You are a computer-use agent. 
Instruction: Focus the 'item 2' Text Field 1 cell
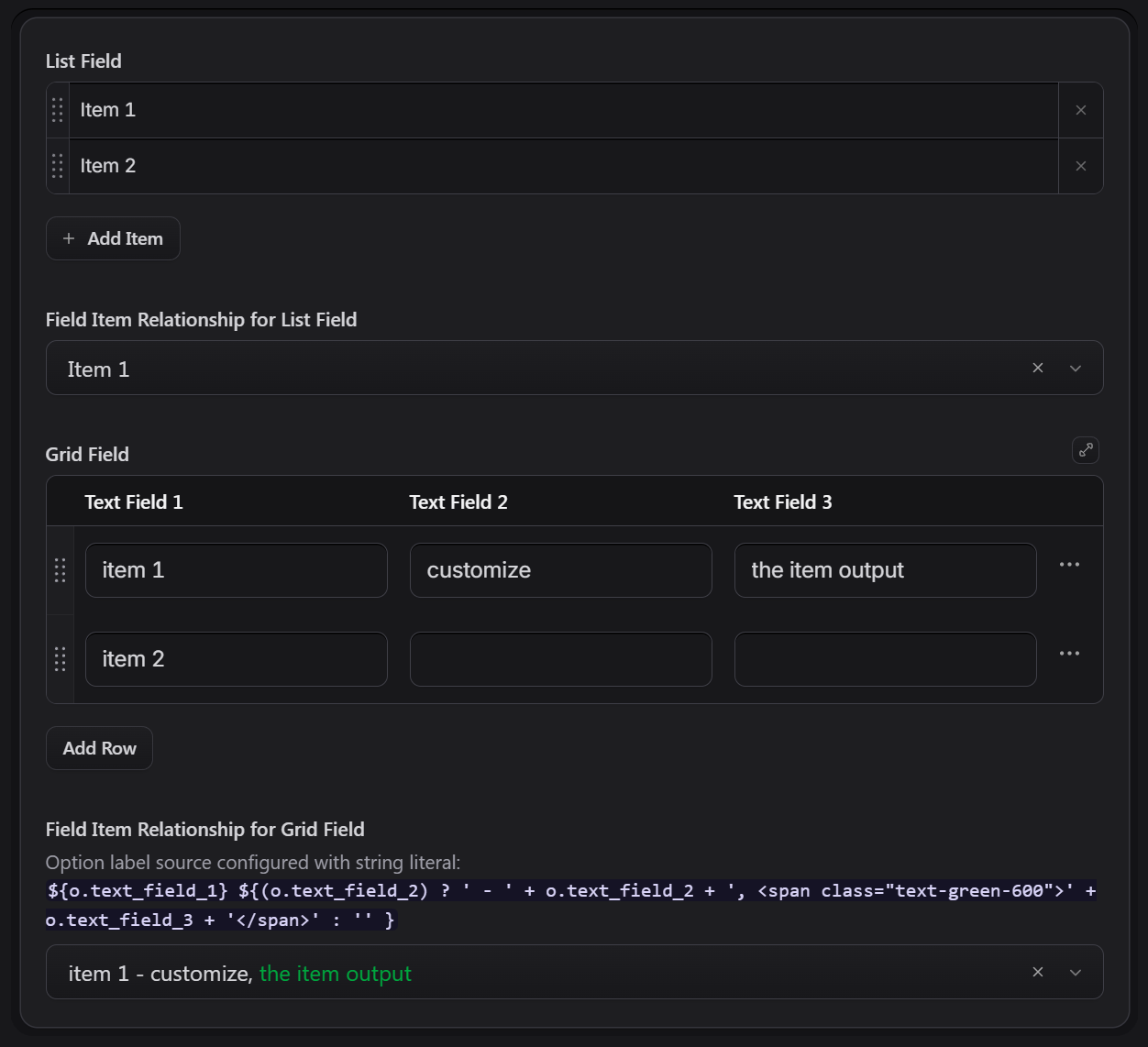tap(237, 659)
